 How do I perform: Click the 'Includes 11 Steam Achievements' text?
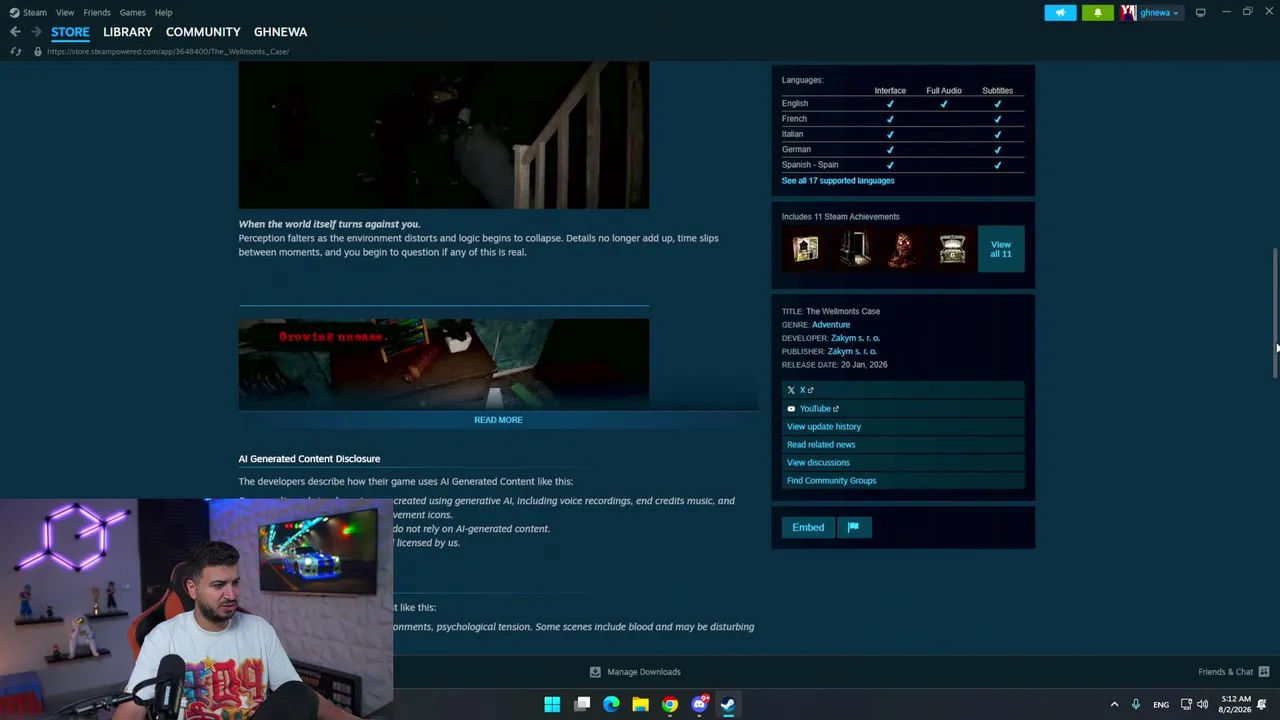pos(840,217)
